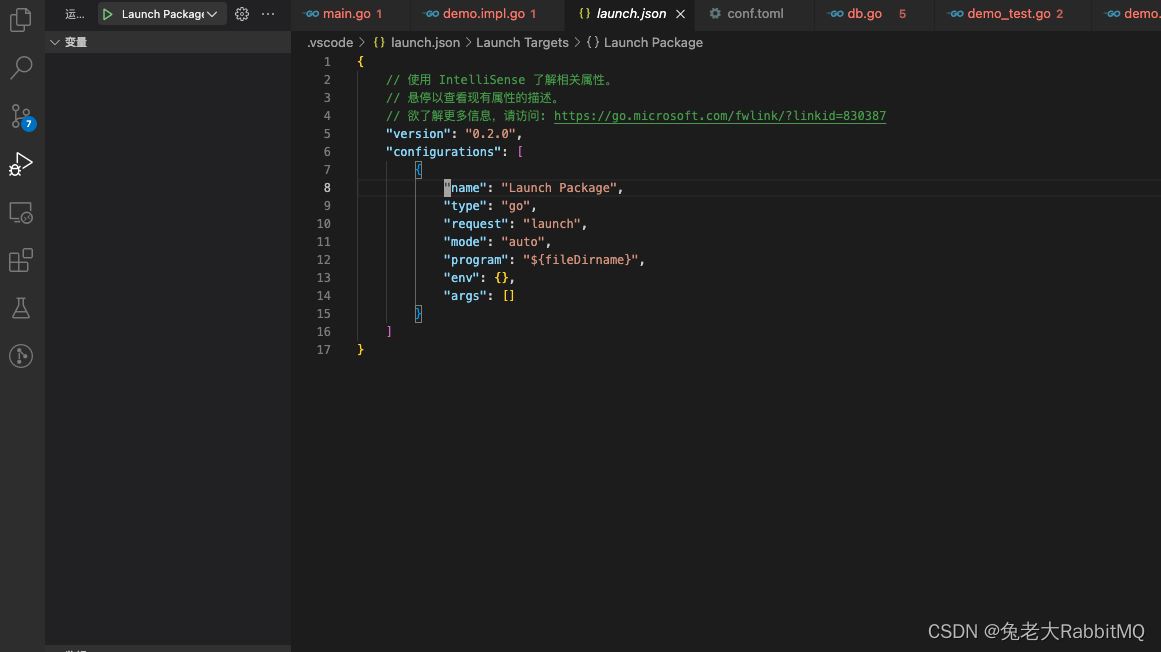Open the Explorer view in the activity bar

[x=20, y=20]
